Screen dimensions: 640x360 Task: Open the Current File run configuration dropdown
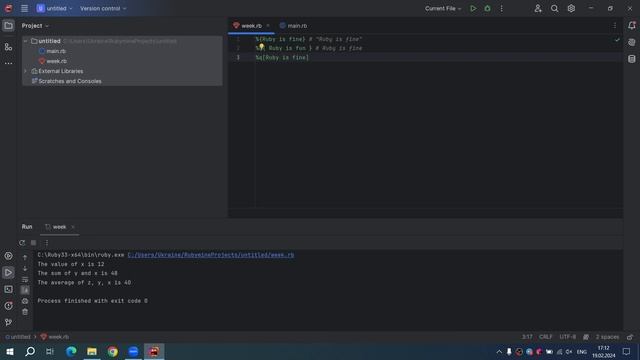coord(443,8)
